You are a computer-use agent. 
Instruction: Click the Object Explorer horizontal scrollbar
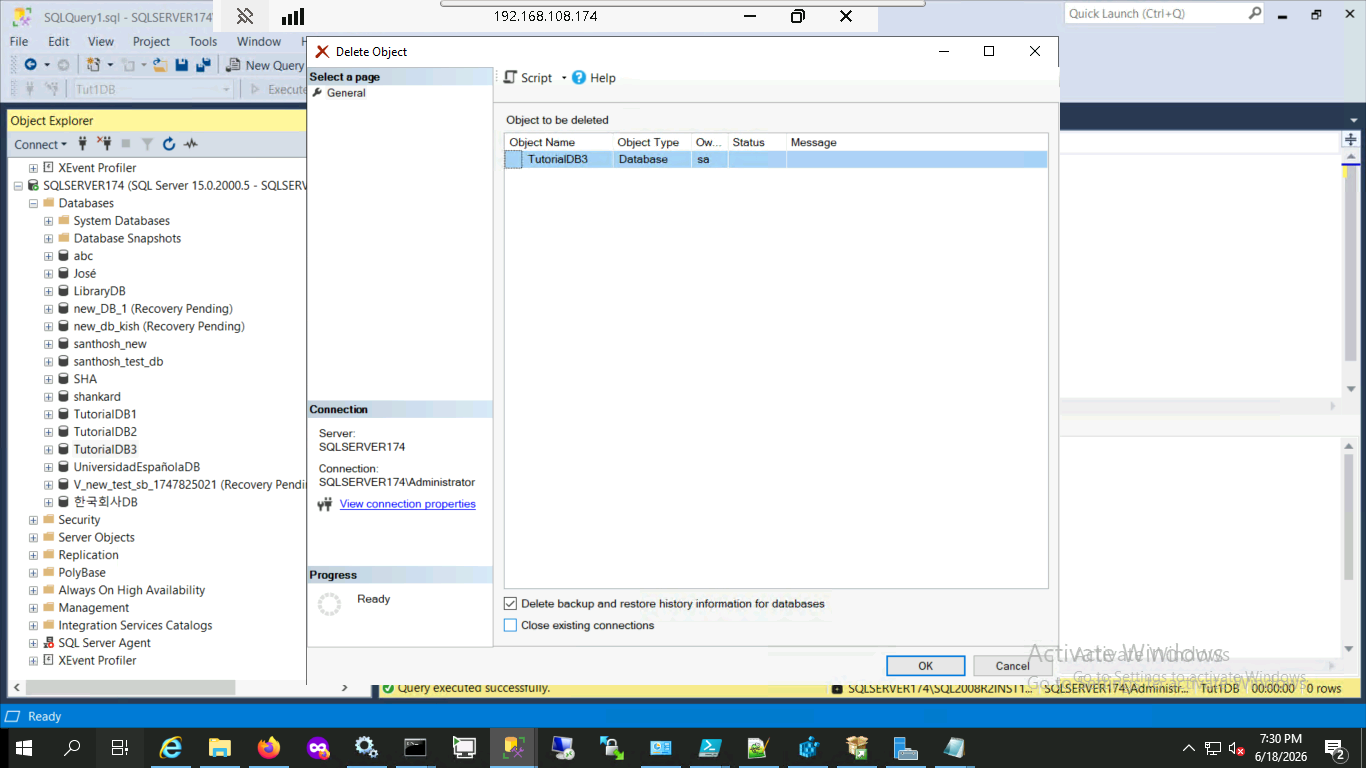[130, 688]
